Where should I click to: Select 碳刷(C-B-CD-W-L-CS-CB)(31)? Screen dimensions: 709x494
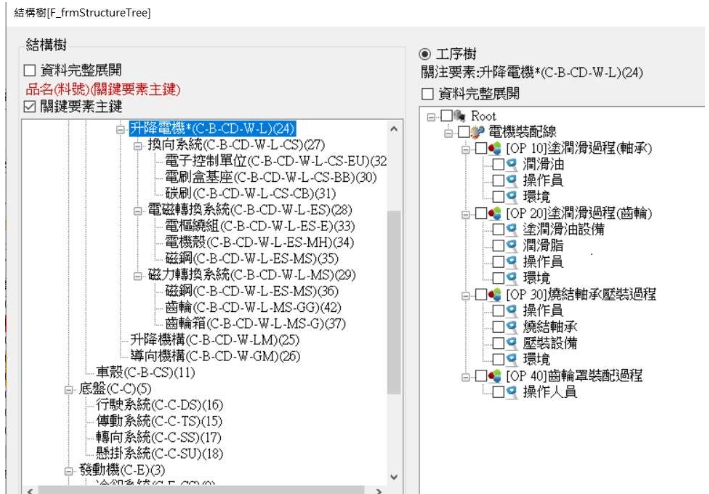click(x=250, y=193)
